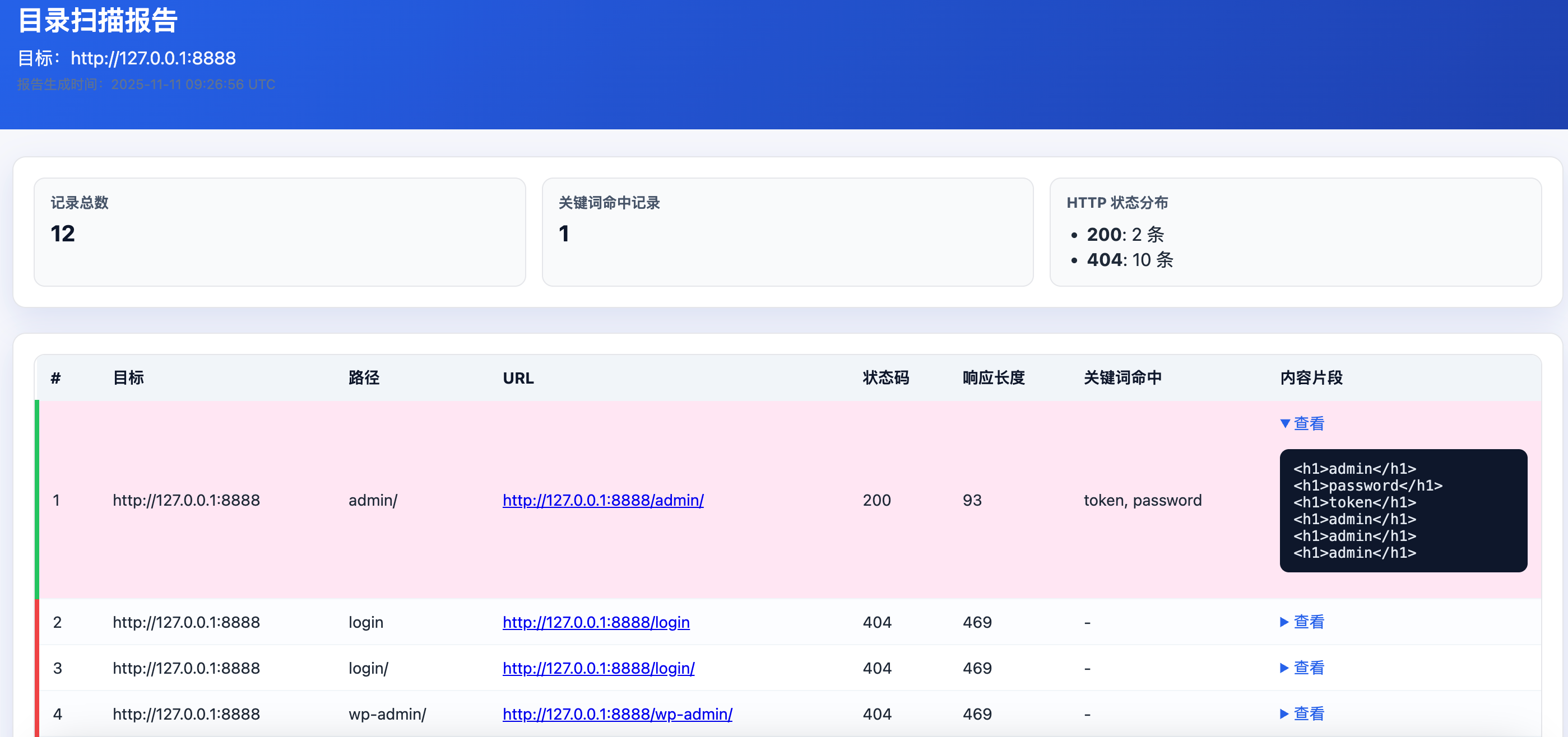The width and height of the screenshot is (1568, 737).
Task: Open the http://127.0.0.1:8888/login link
Action: click(x=595, y=622)
